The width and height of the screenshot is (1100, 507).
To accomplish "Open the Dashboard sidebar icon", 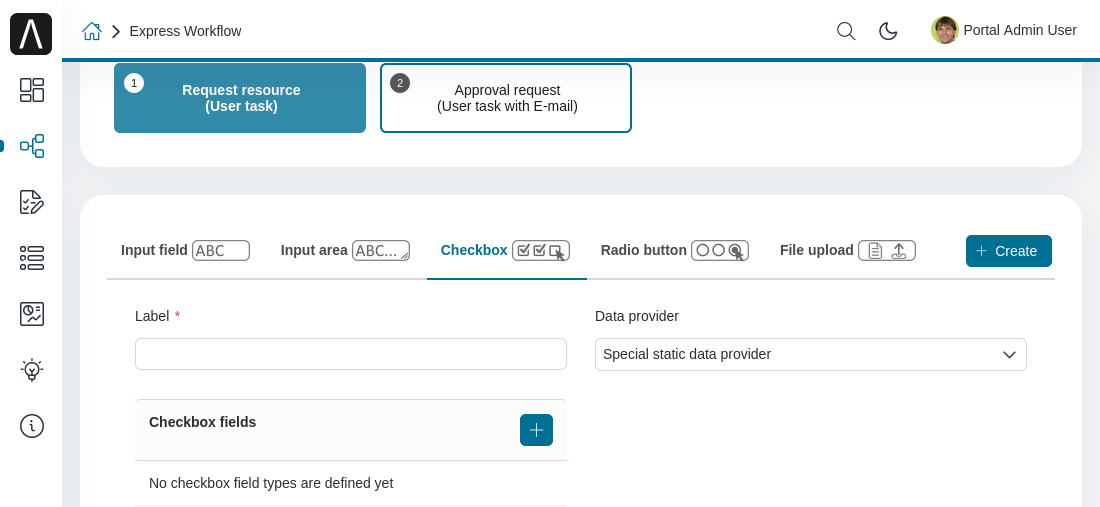I will click(32, 90).
